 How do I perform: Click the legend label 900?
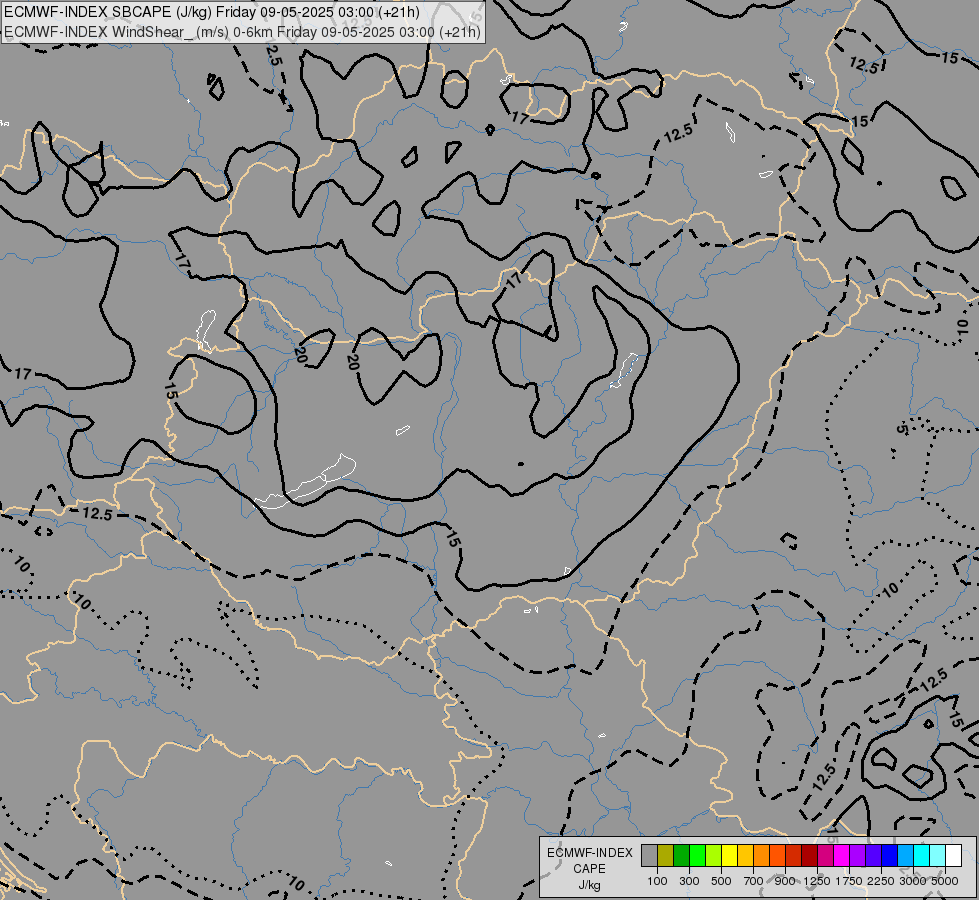[x=785, y=881]
